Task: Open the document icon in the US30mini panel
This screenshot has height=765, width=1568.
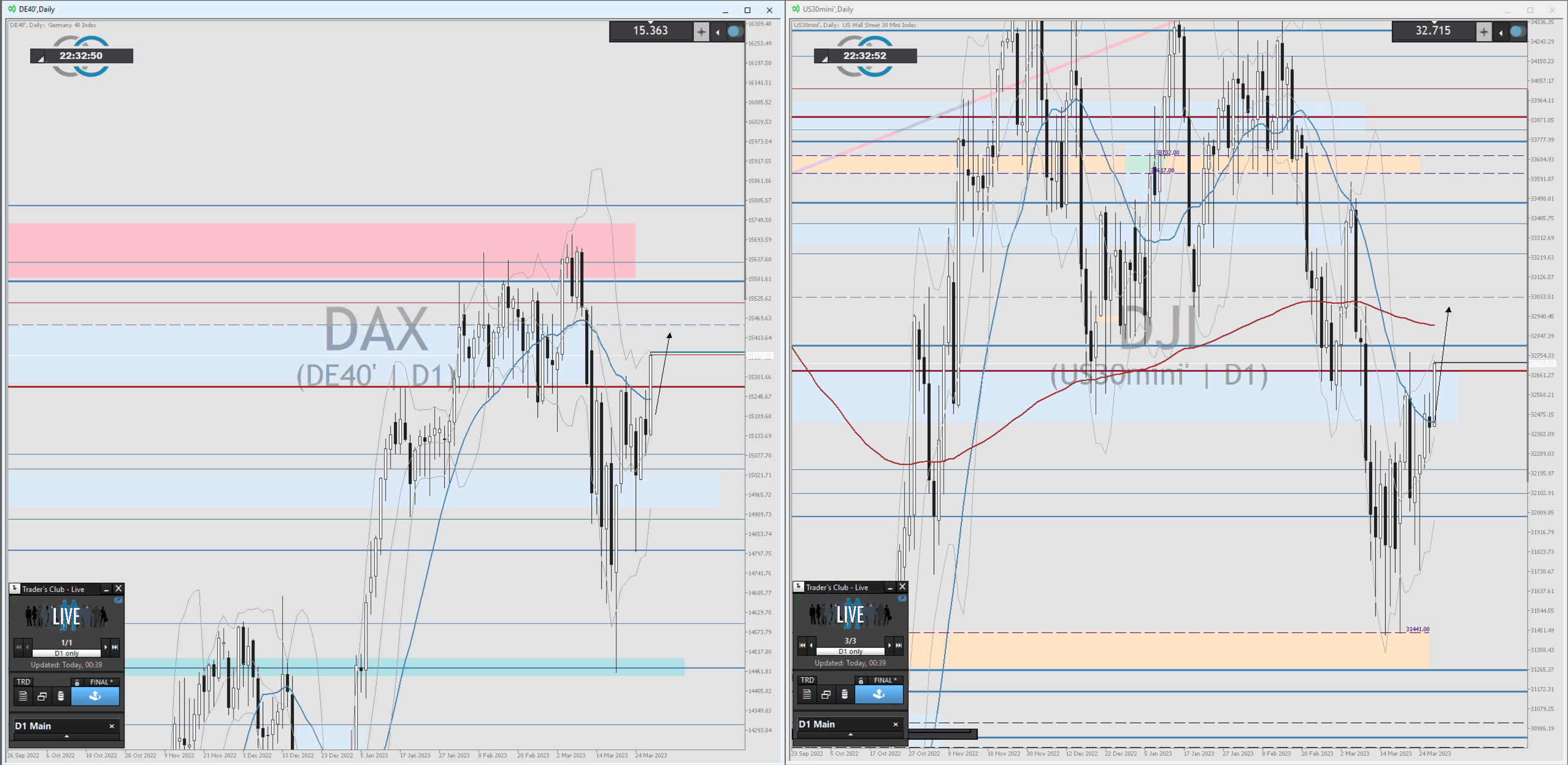Action: point(807,694)
